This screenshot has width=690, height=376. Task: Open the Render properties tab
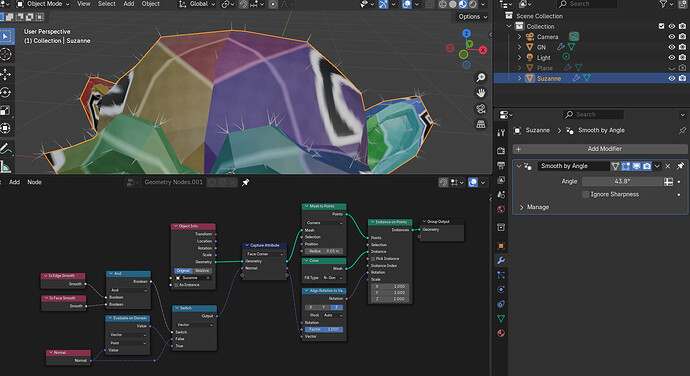[501, 151]
